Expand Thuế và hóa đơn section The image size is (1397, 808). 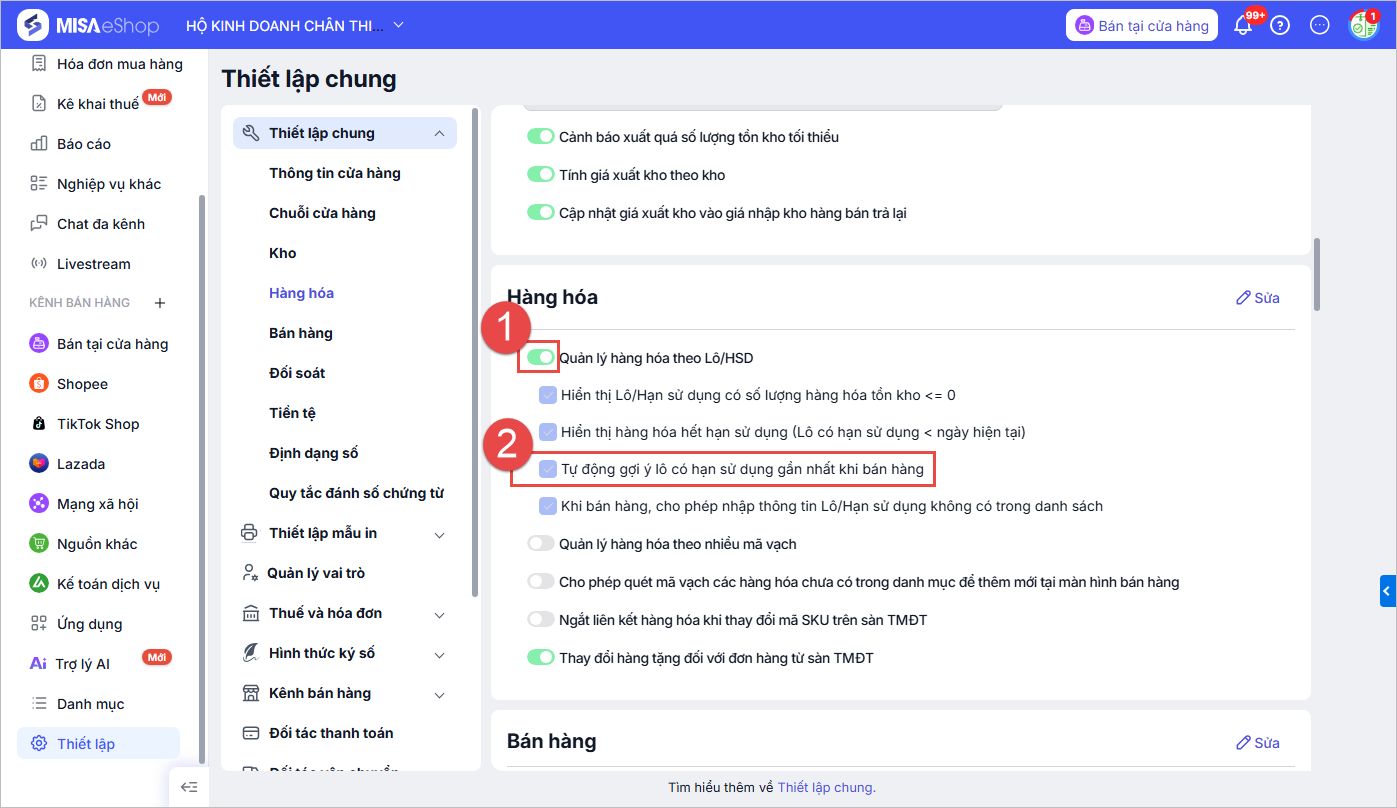point(439,614)
